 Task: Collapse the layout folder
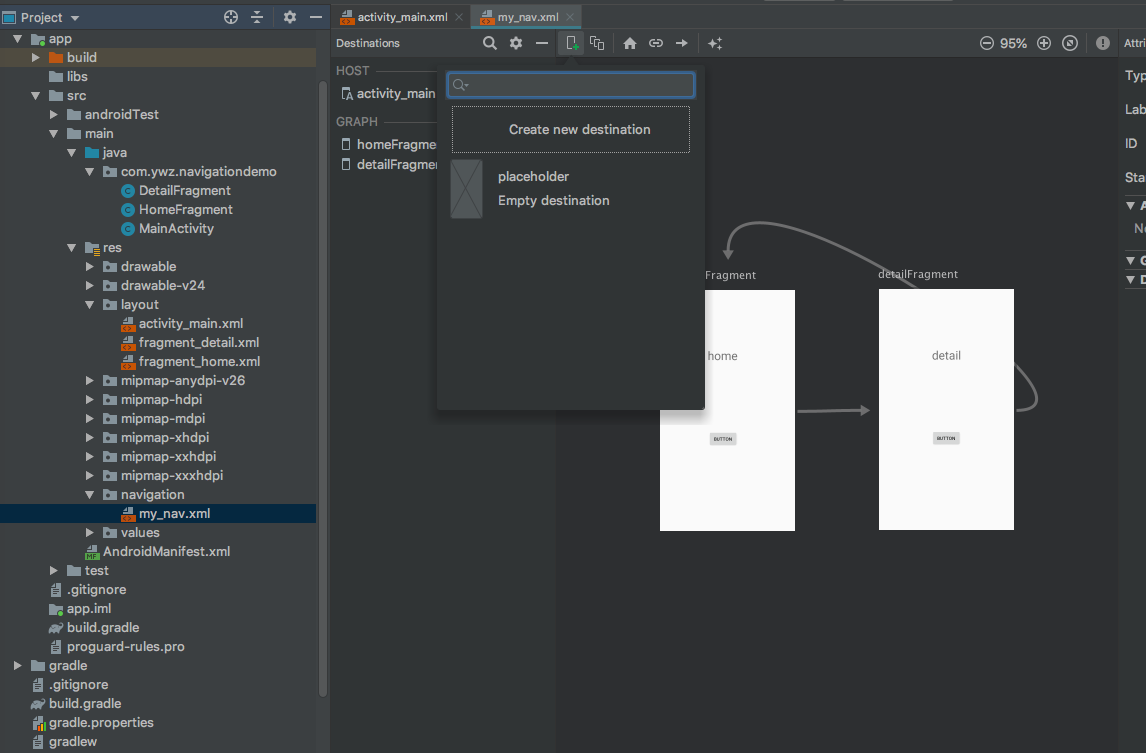pyautogui.click(x=89, y=305)
